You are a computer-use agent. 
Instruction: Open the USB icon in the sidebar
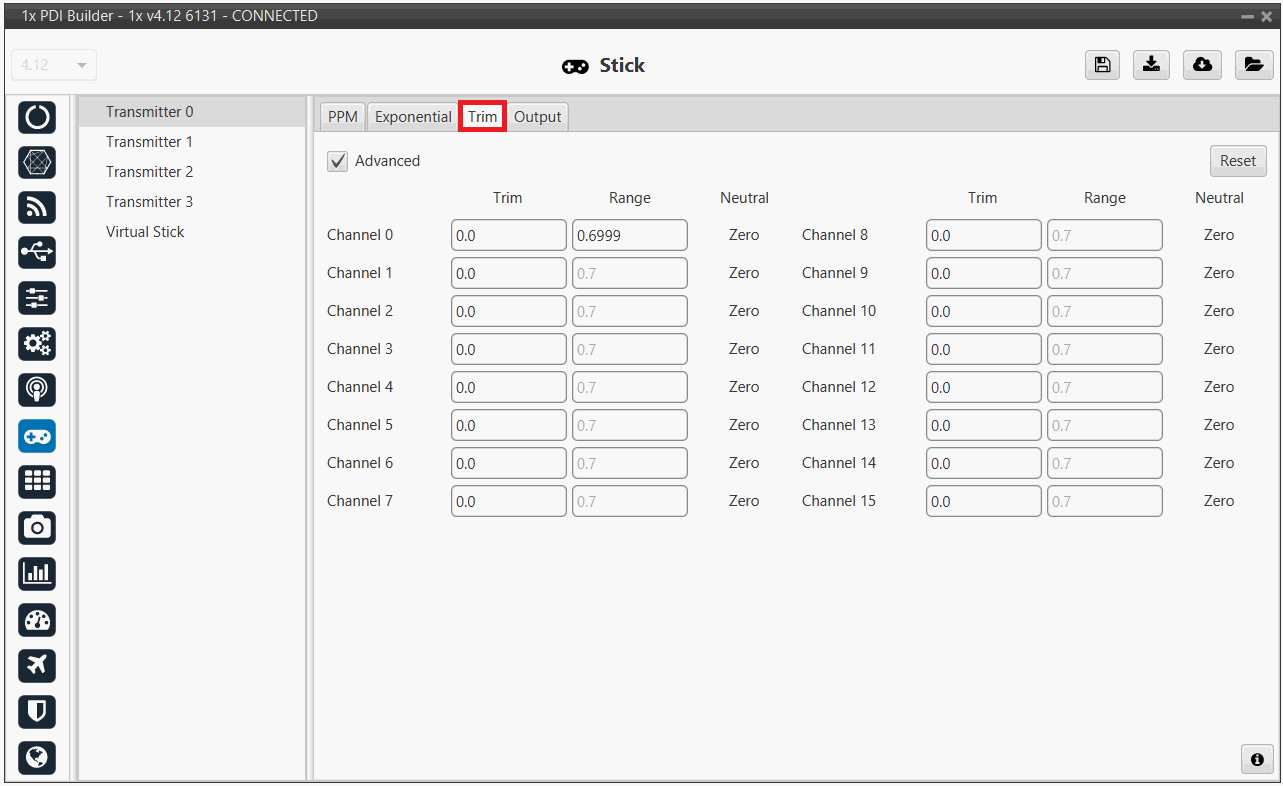click(37, 253)
